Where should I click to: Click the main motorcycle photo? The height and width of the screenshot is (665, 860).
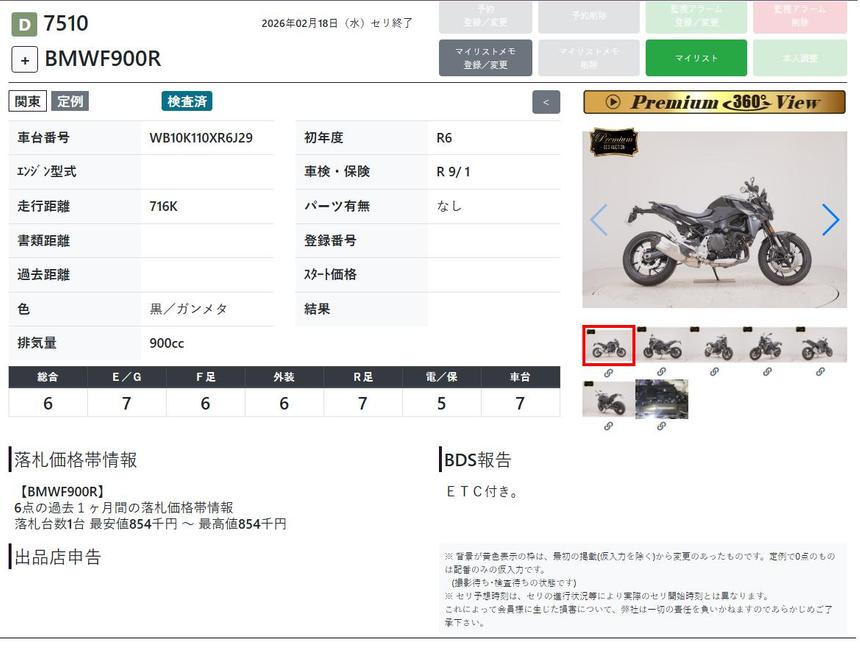(714, 220)
